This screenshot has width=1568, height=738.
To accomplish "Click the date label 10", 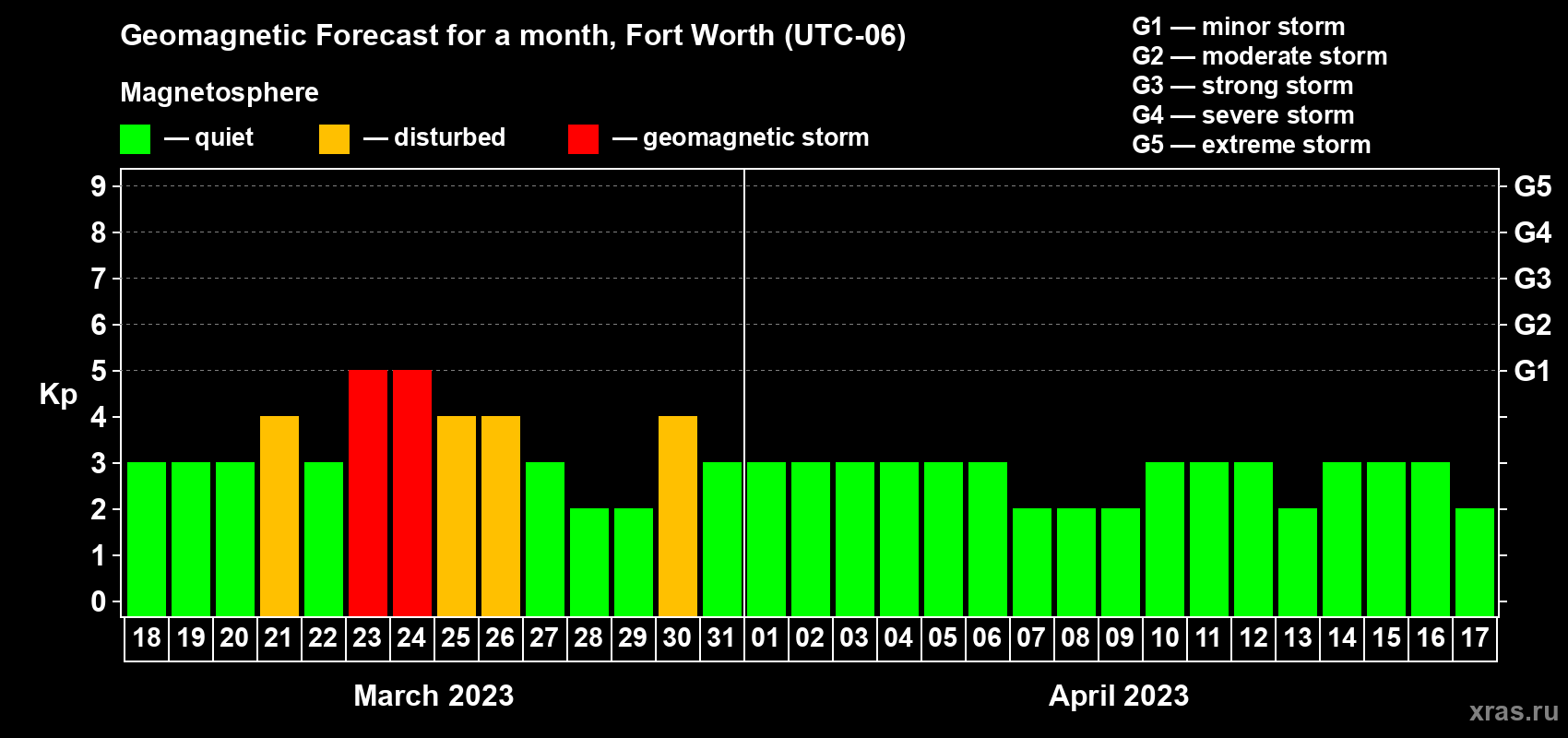I will coord(1165,637).
